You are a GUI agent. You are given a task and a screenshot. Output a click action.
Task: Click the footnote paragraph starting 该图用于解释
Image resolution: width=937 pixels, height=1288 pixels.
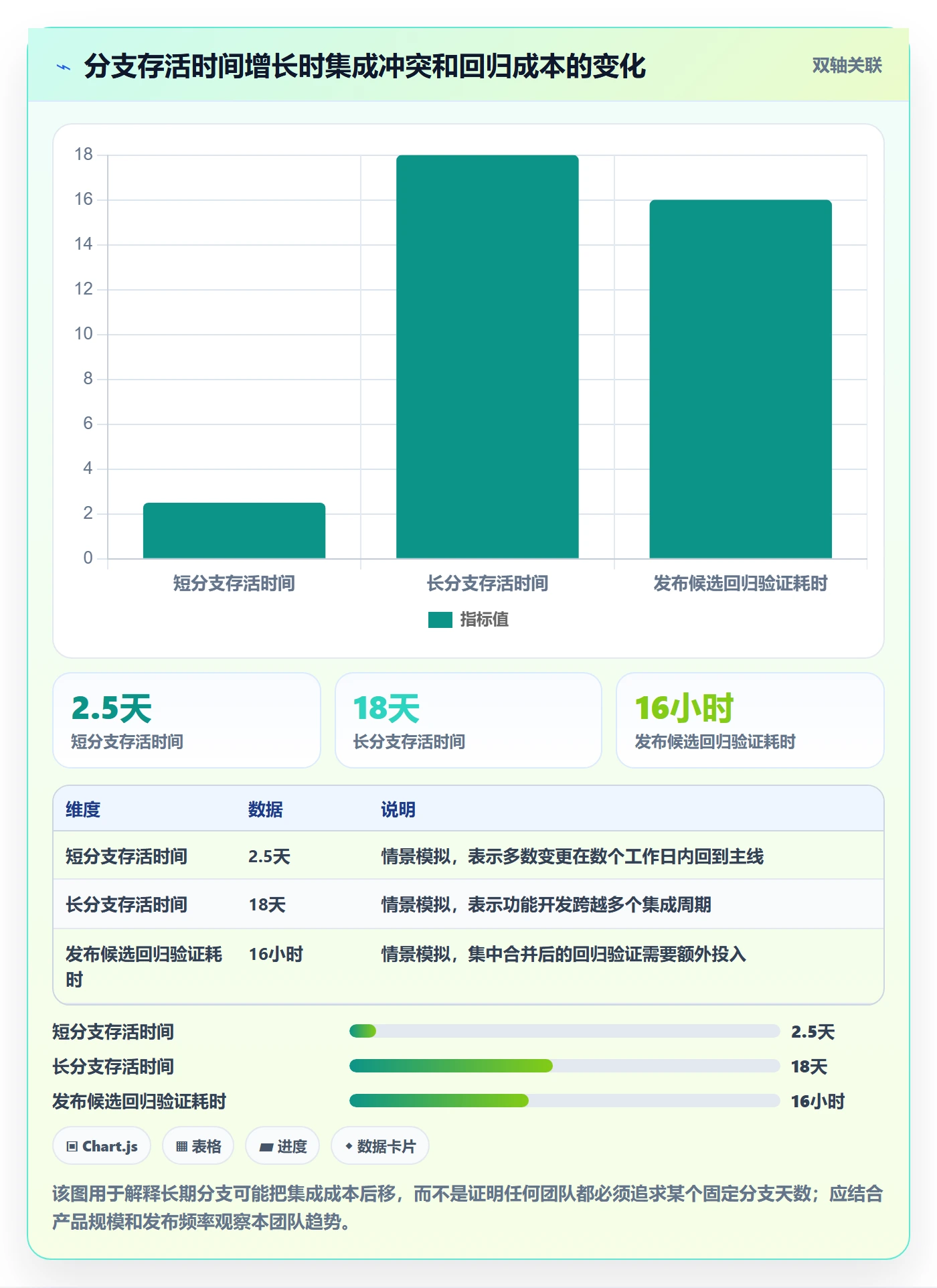[468, 1208]
